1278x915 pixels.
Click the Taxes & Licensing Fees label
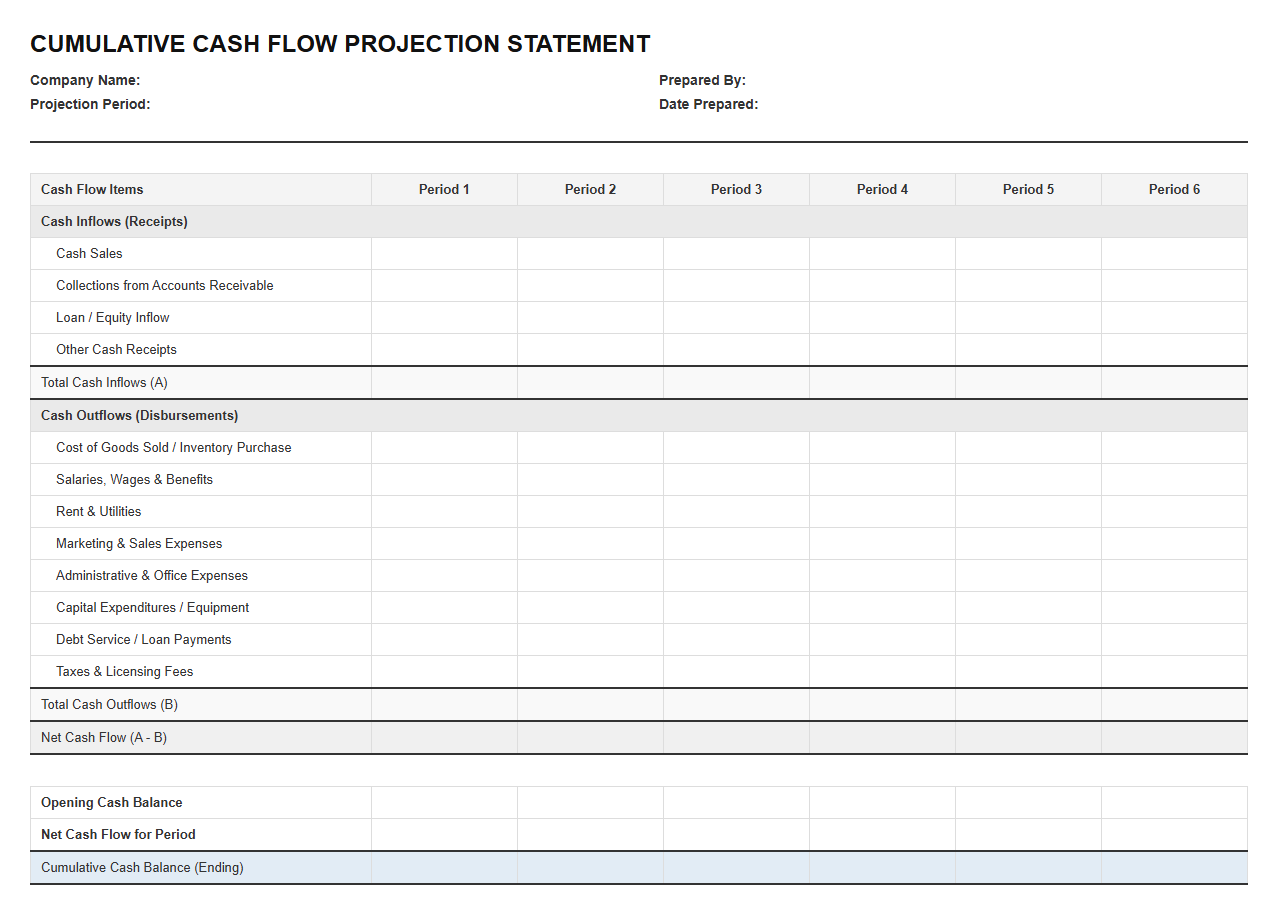[124, 671]
